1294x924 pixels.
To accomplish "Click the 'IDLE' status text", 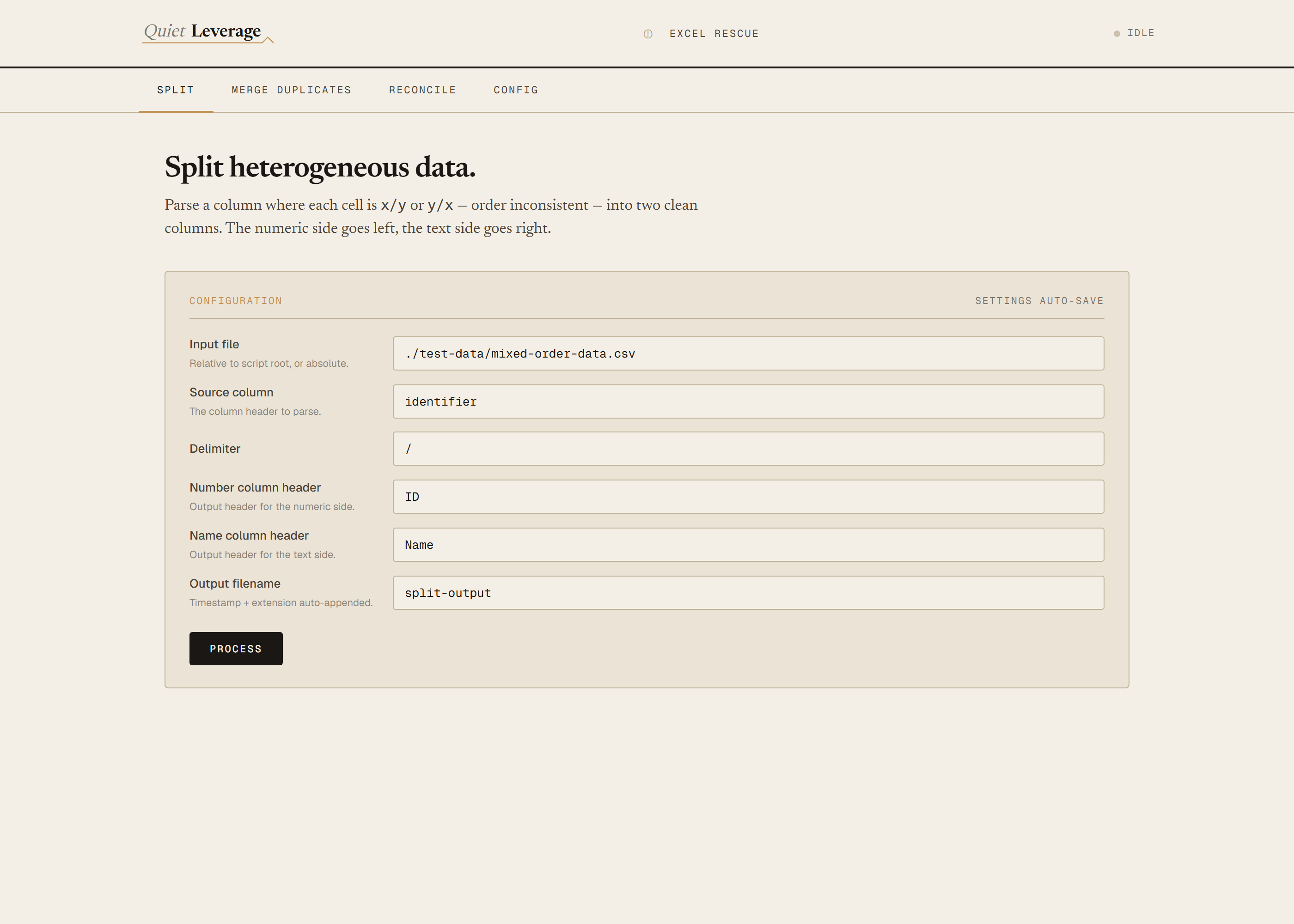I will [x=1141, y=33].
